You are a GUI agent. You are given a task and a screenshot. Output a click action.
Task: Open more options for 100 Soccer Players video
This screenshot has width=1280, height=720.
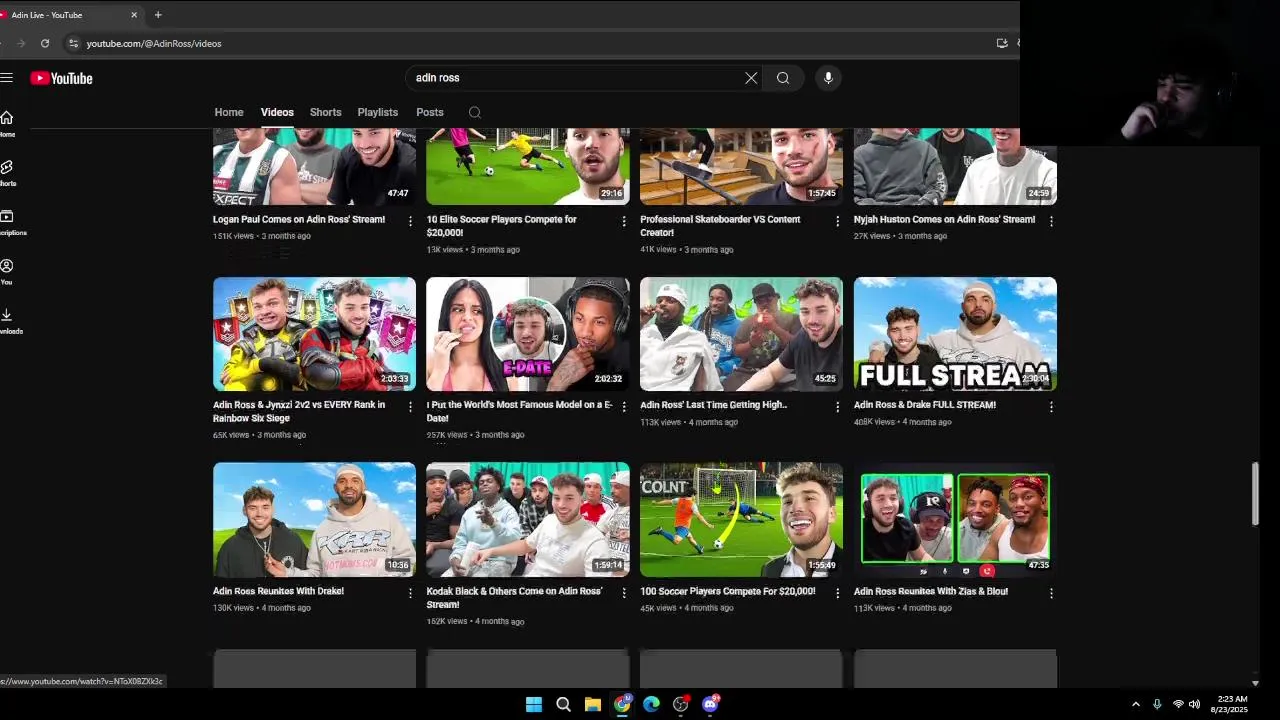(838, 593)
